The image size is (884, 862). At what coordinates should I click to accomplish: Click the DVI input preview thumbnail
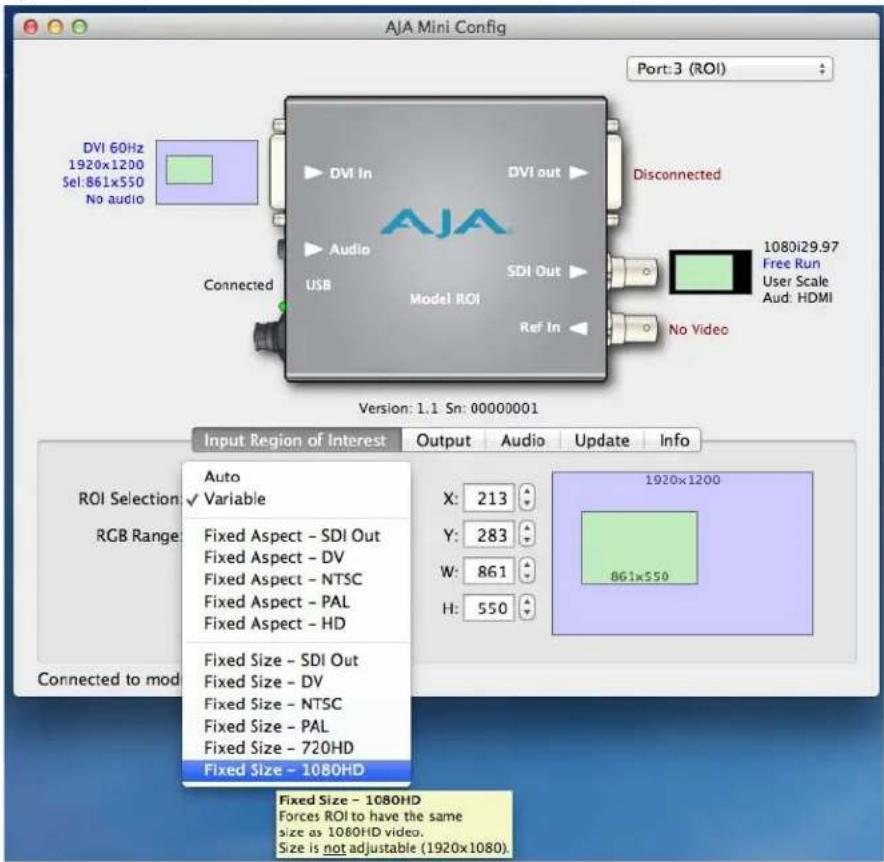tap(207, 173)
